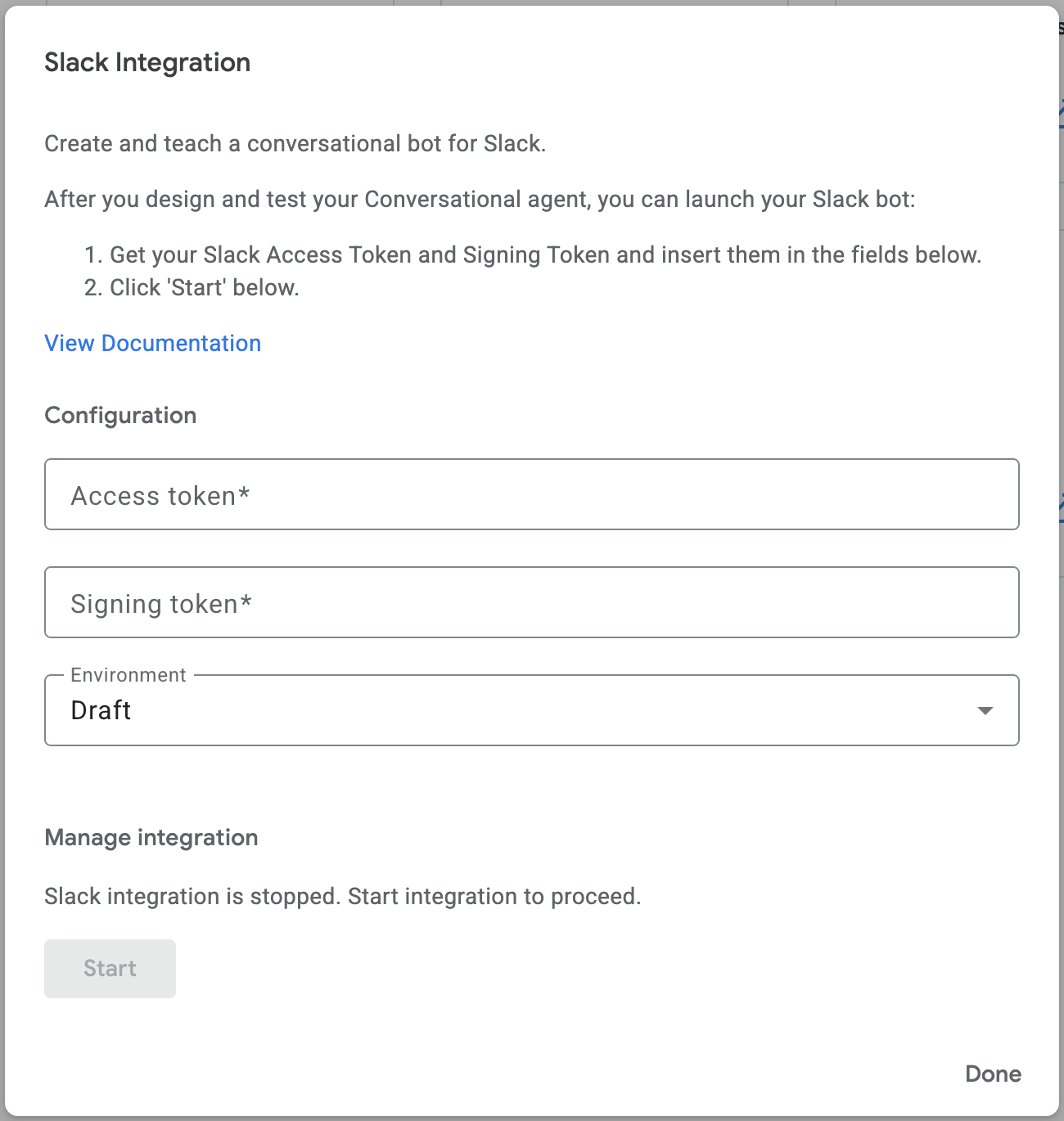
Task: Close the dialog with Done
Action: [992, 1074]
